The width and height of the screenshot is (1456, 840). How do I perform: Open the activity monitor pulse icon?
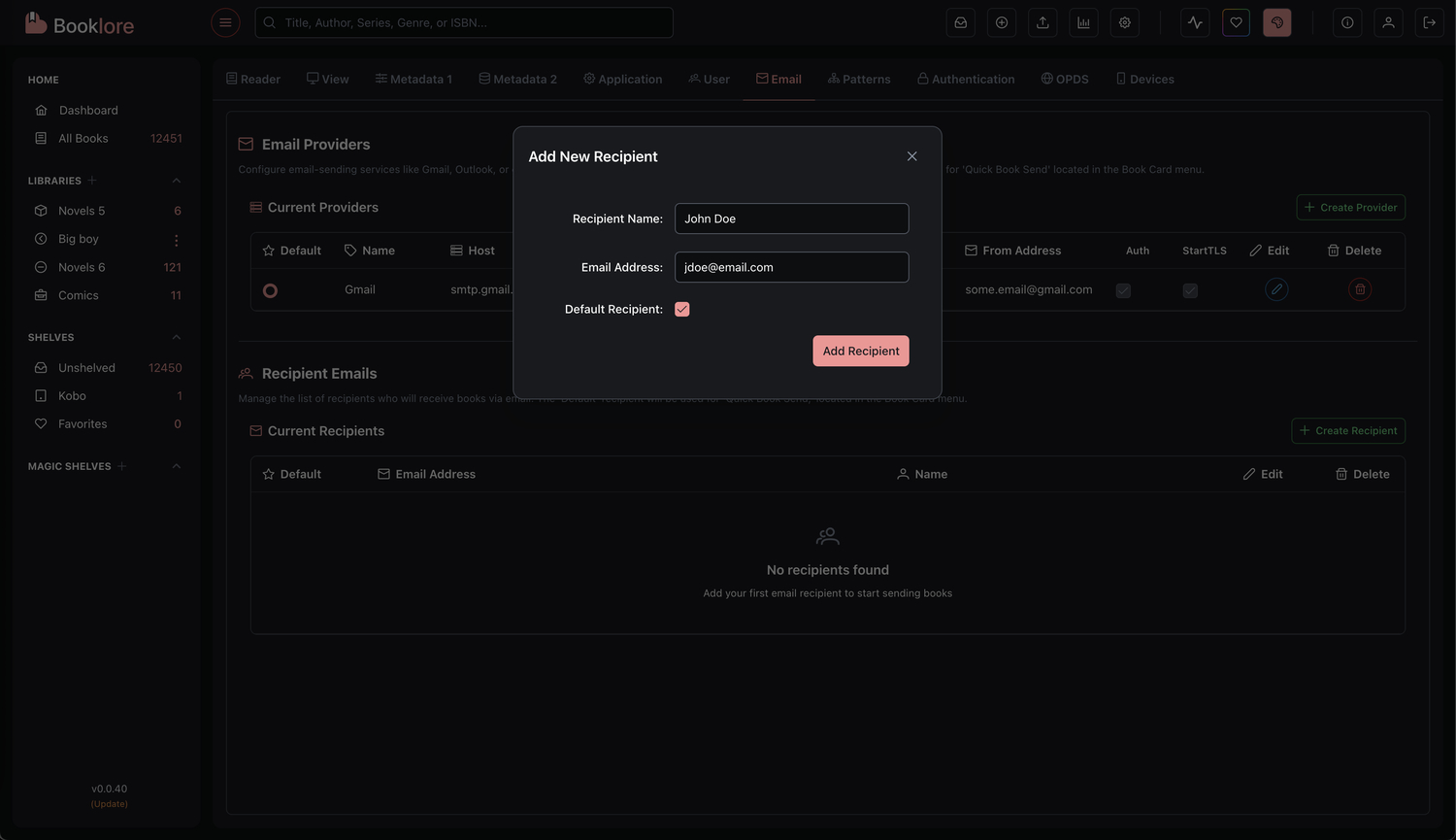tap(1194, 21)
